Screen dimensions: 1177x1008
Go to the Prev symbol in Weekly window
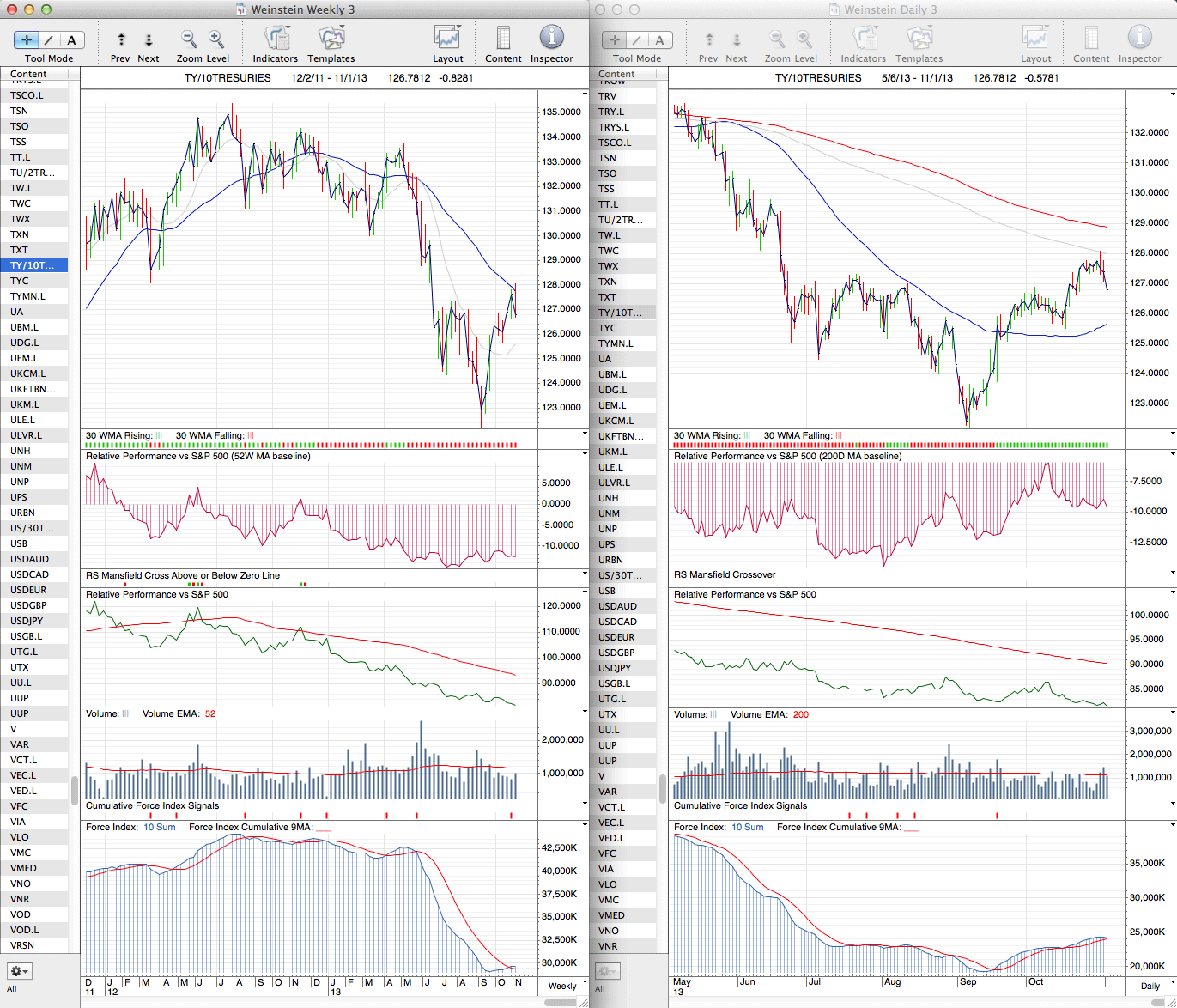(x=121, y=40)
